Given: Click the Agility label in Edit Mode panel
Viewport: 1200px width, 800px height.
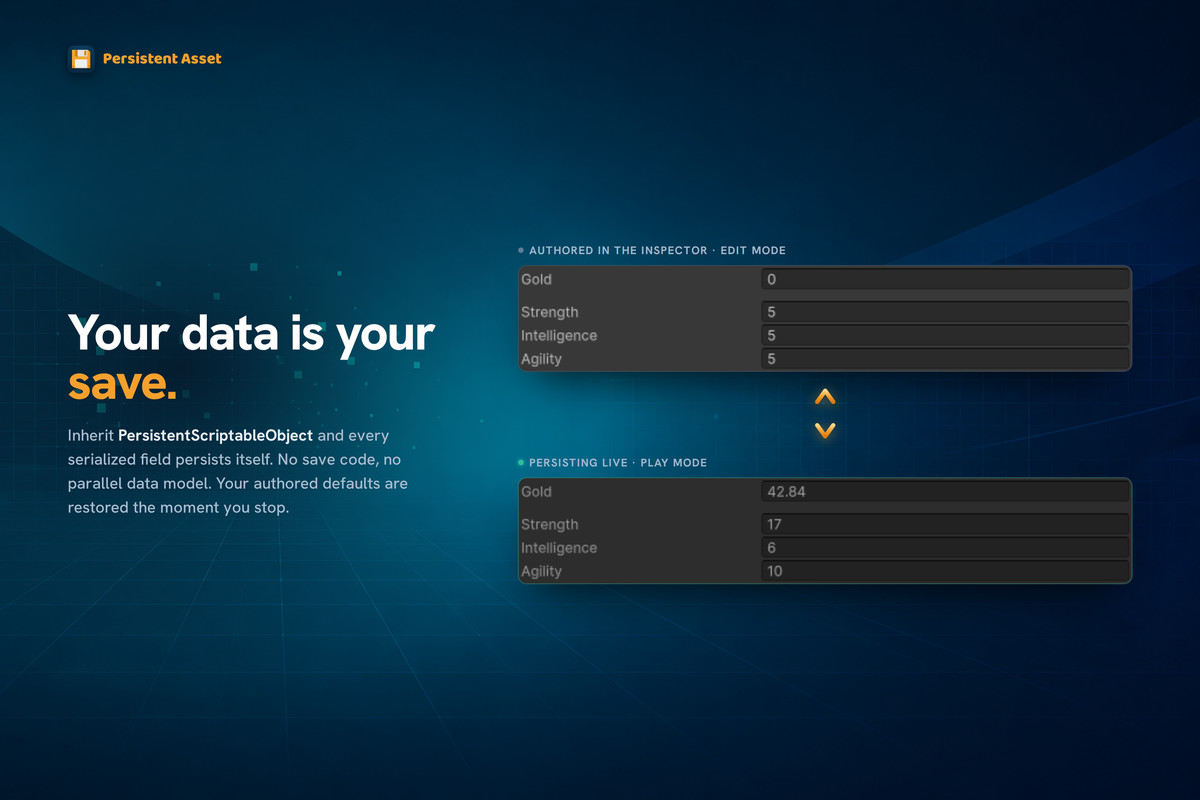Looking at the screenshot, I should coord(541,359).
